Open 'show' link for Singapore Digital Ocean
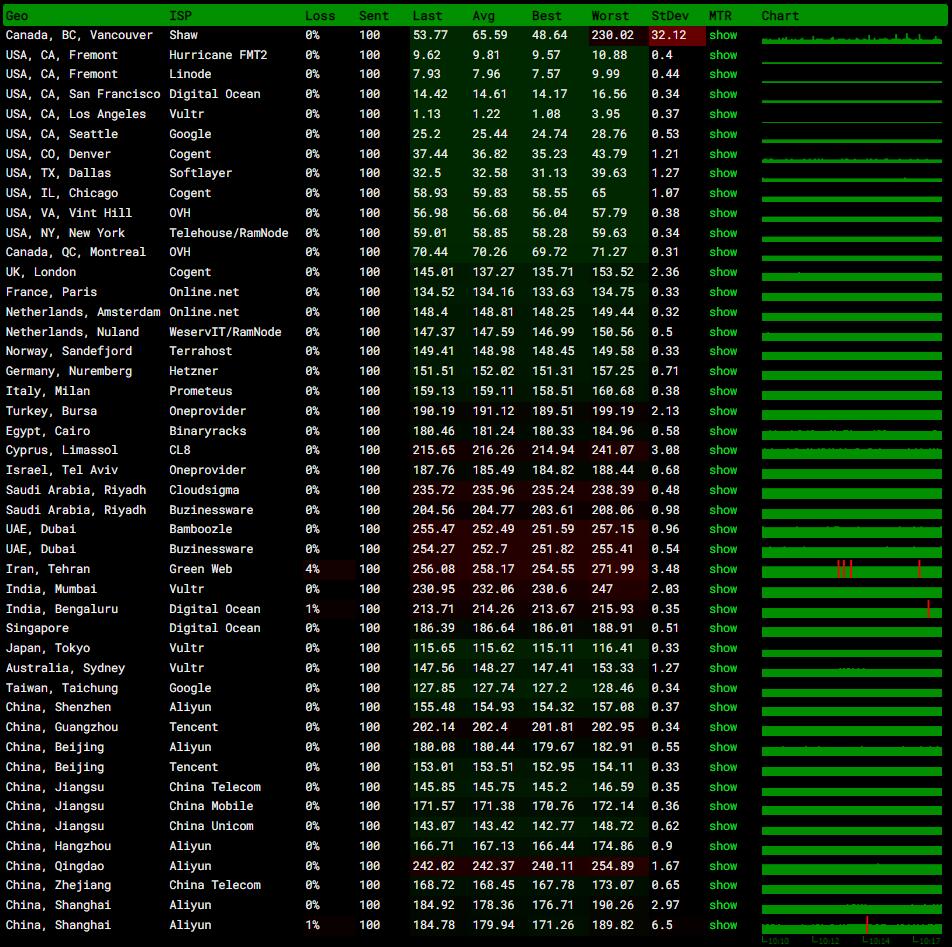 pyautogui.click(x=723, y=628)
